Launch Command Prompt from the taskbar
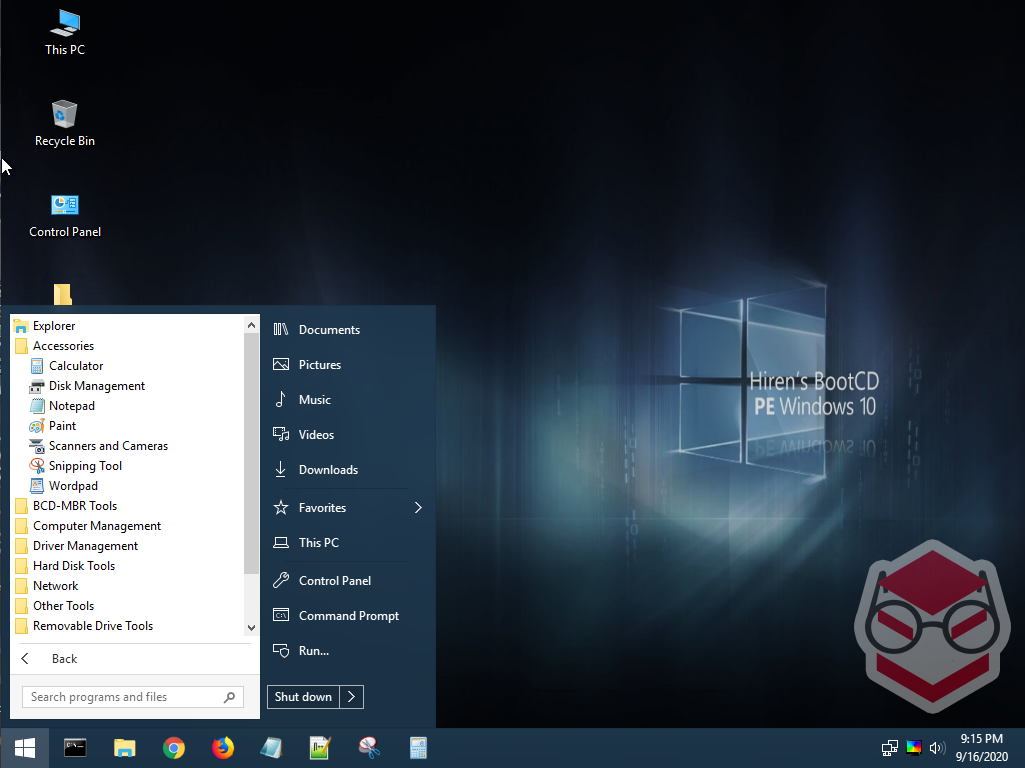Image resolution: width=1025 pixels, height=768 pixels. [75, 748]
